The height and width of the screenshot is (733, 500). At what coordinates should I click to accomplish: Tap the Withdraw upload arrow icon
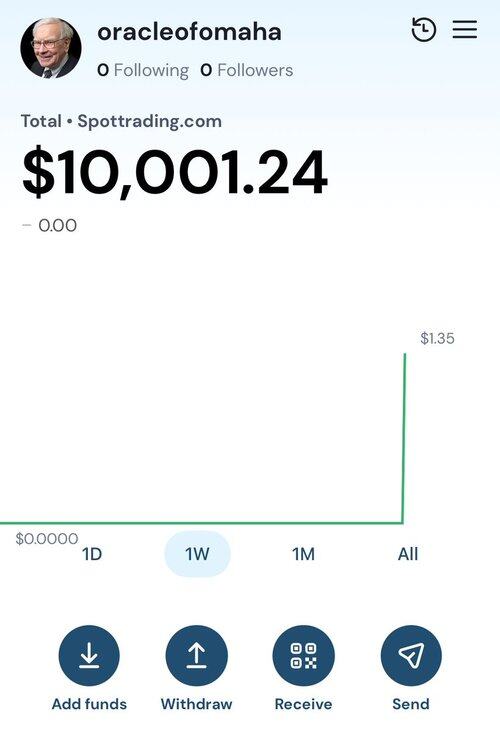pyautogui.click(x=196, y=655)
